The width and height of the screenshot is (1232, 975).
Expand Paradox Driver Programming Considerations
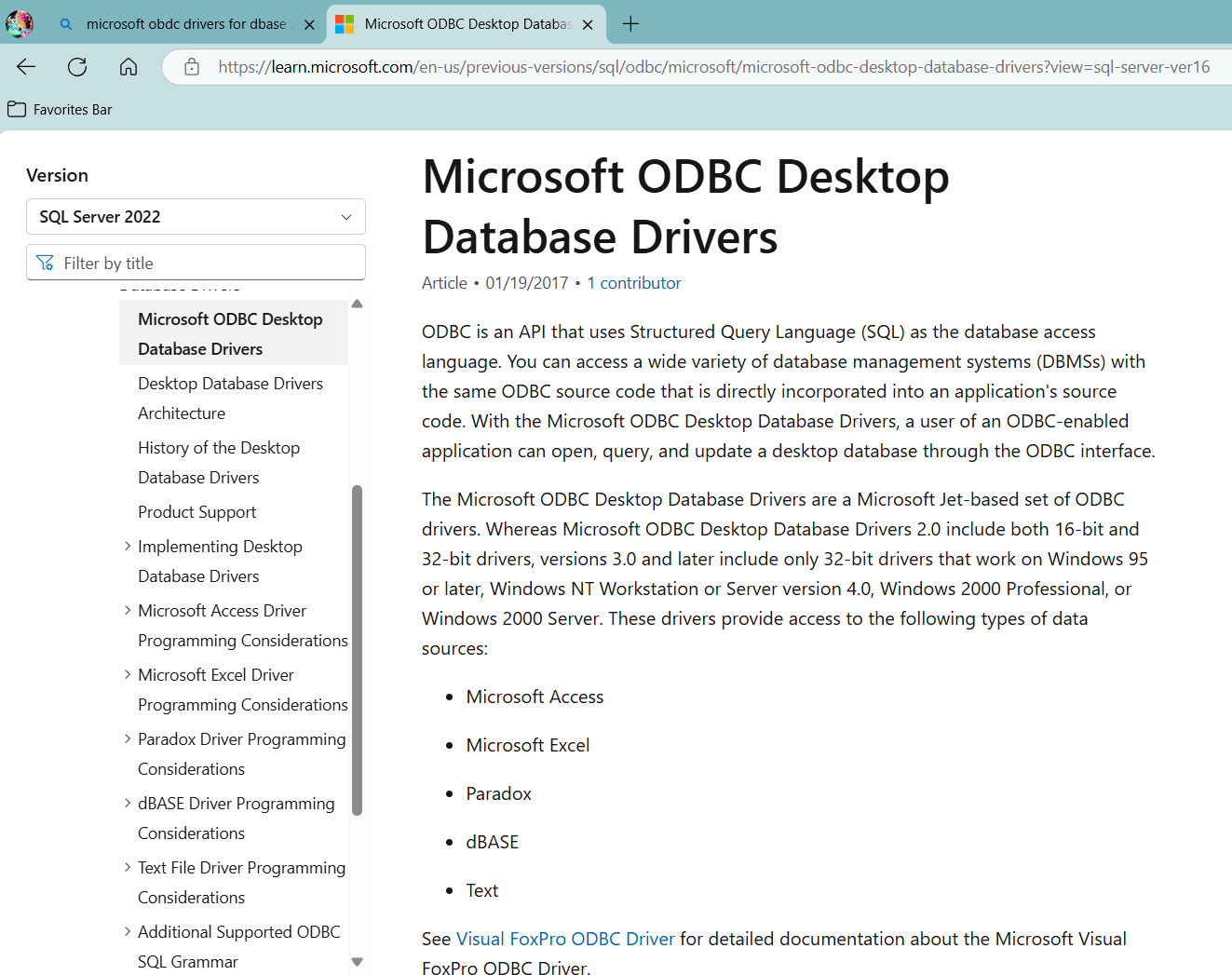128,738
